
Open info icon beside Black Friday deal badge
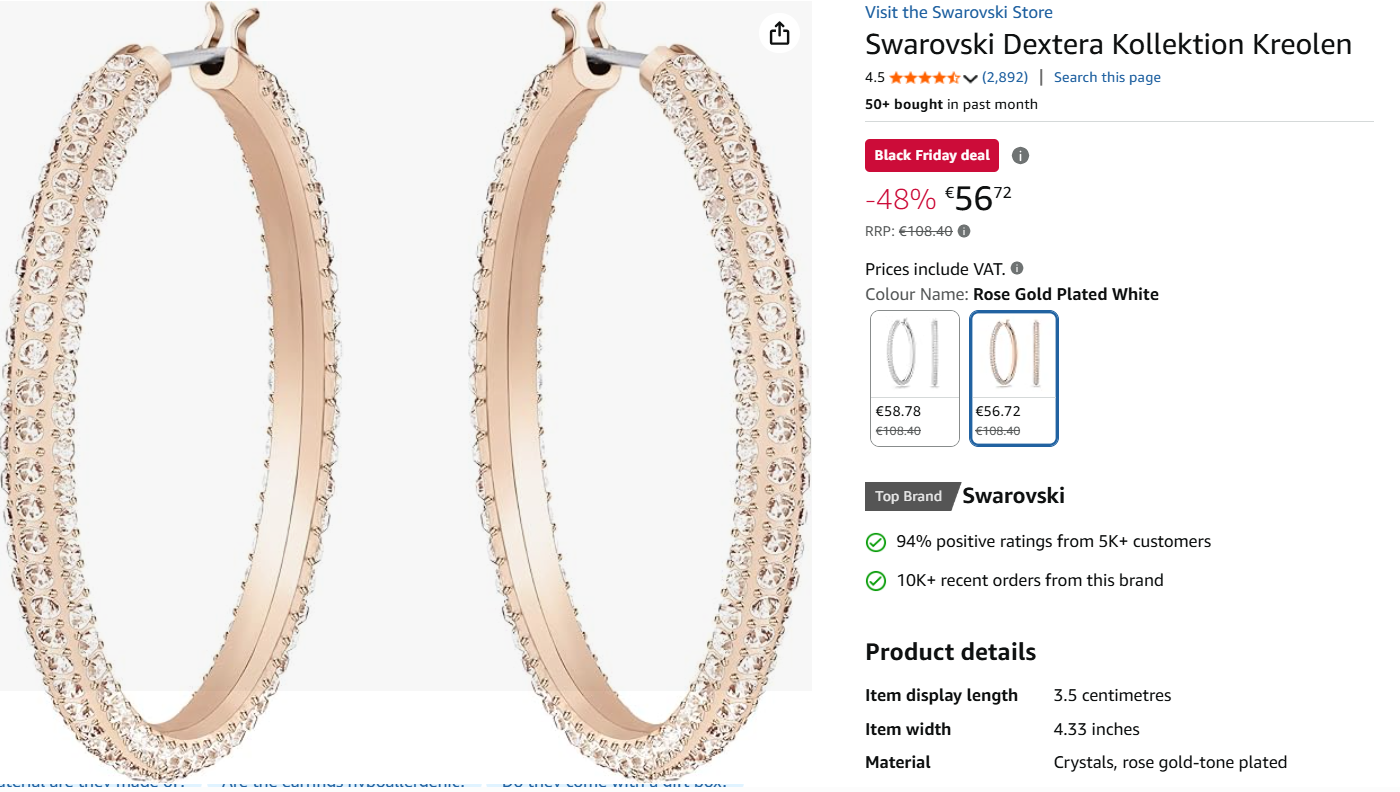click(x=1020, y=155)
